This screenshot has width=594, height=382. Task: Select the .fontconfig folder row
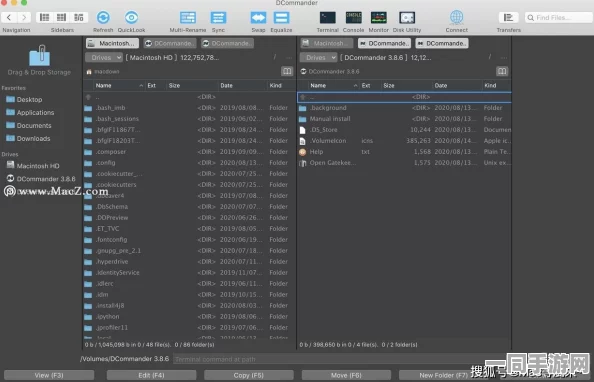pyautogui.click(x=189, y=240)
